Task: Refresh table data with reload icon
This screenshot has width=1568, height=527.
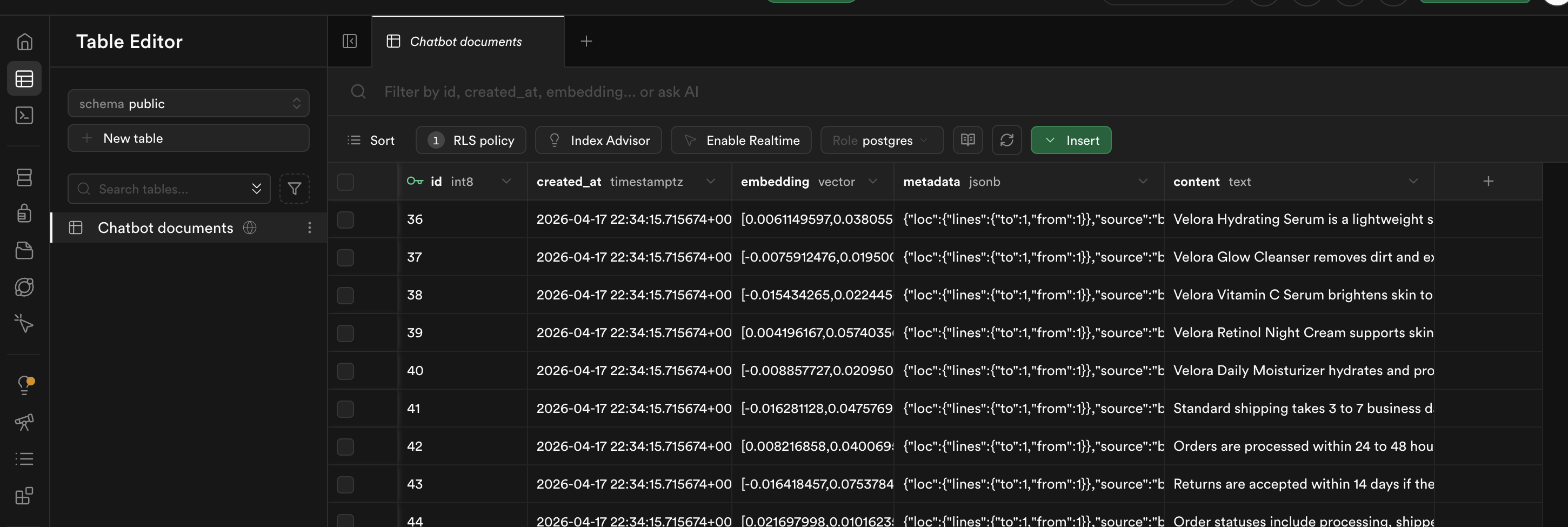Action: point(1007,141)
